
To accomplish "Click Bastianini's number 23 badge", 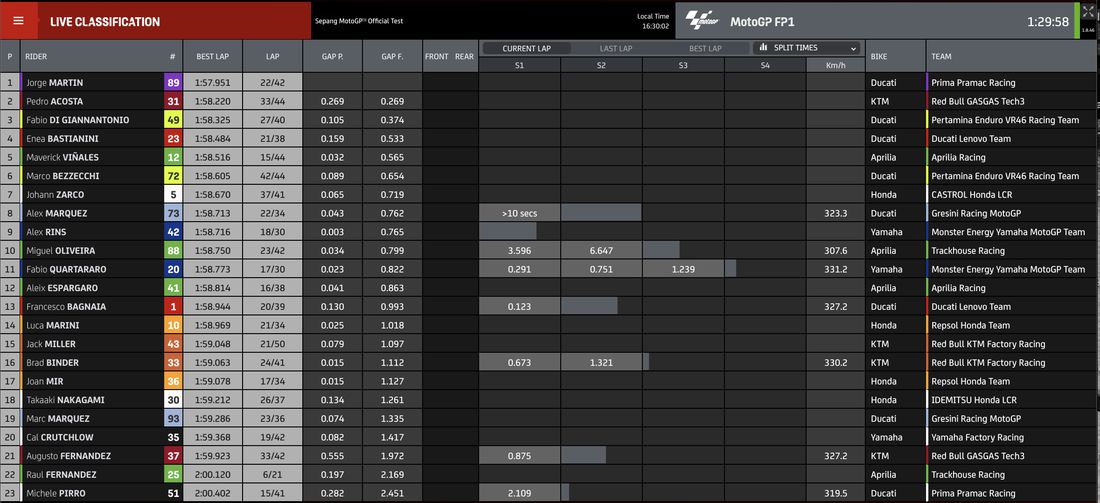I will tap(173, 139).
